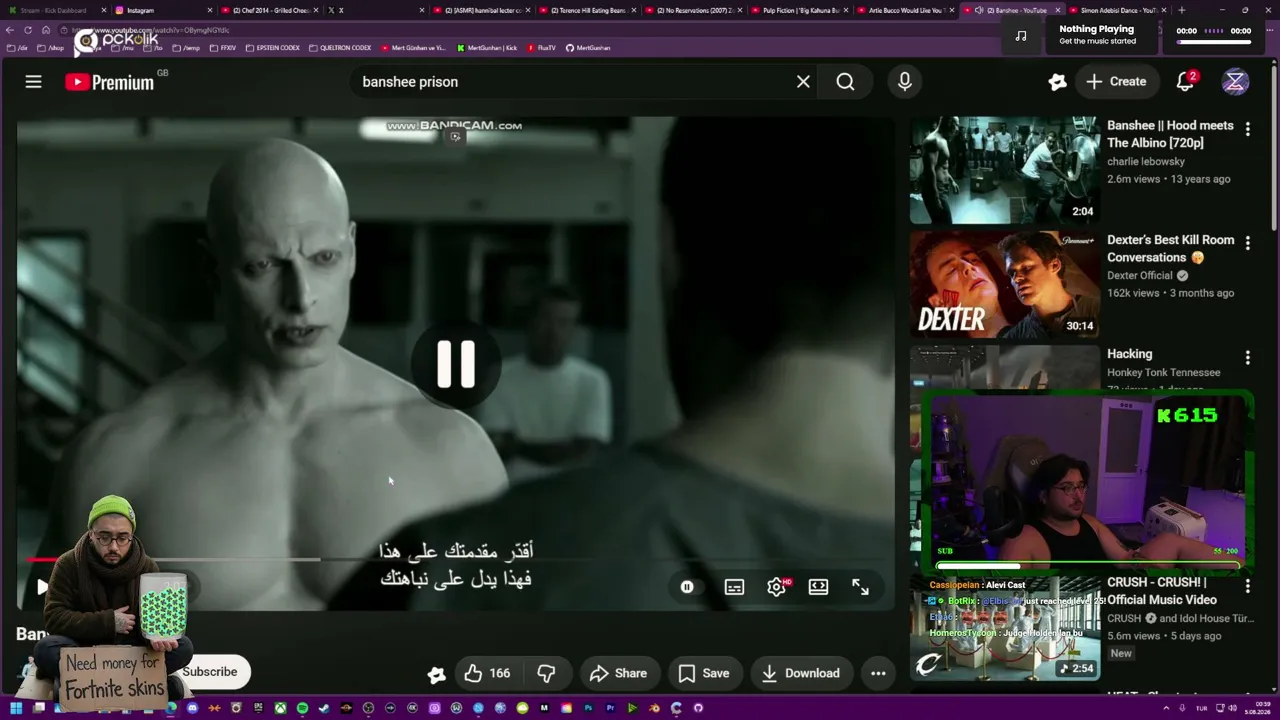The image size is (1280, 720).
Task: Open the QUELTRON CODEX bookmark
Action: (340, 48)
